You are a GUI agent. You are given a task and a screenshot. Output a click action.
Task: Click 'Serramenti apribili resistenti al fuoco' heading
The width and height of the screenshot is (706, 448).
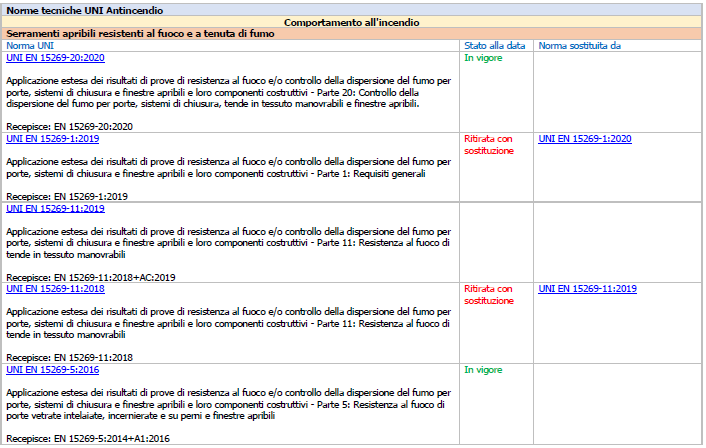[x=140, y=34]
